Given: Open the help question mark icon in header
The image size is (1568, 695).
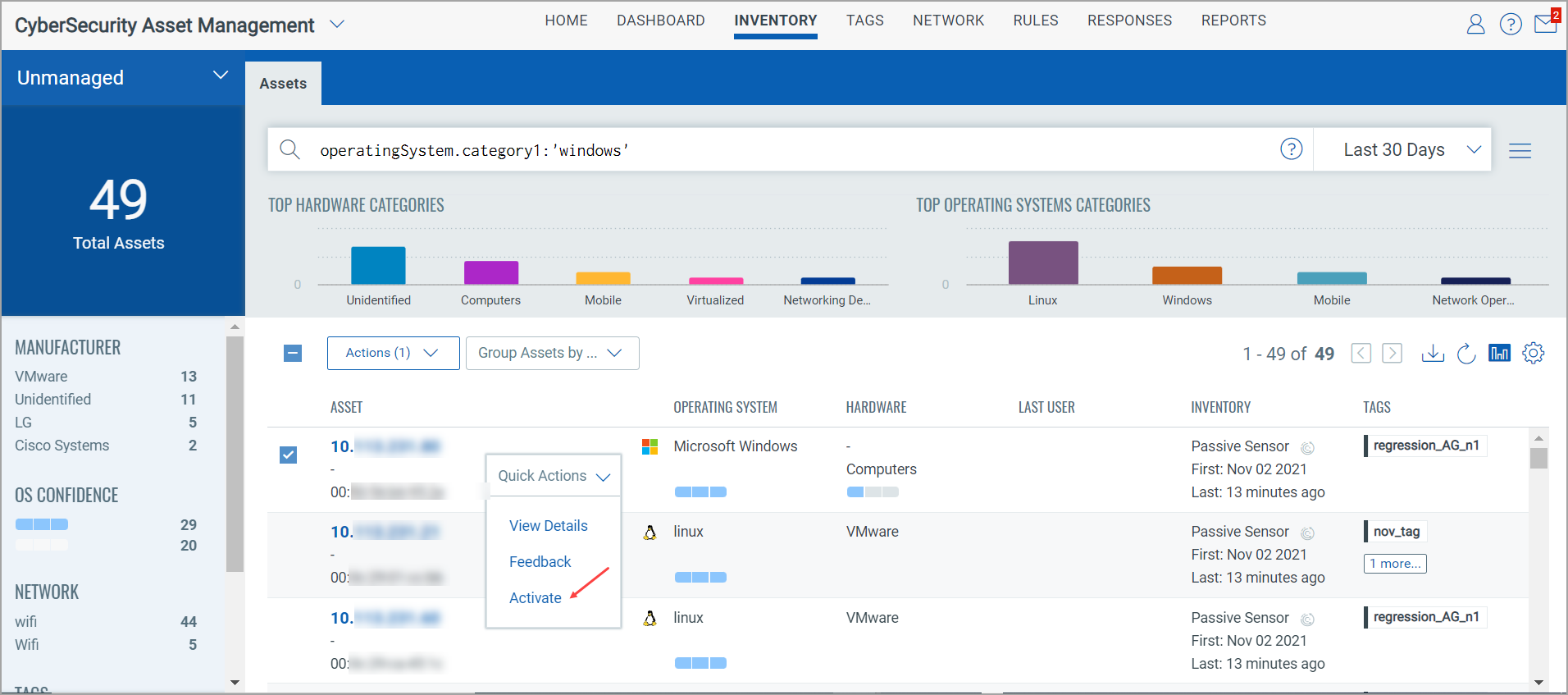Looking at the screenshot, I should tap(1511, 25).
